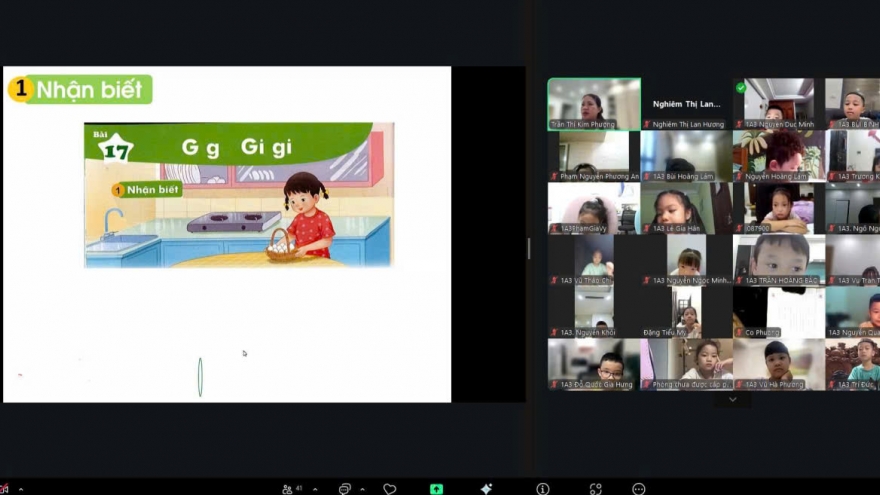Expand the video options caret
The image size is (880, 495).
[20, 489]
